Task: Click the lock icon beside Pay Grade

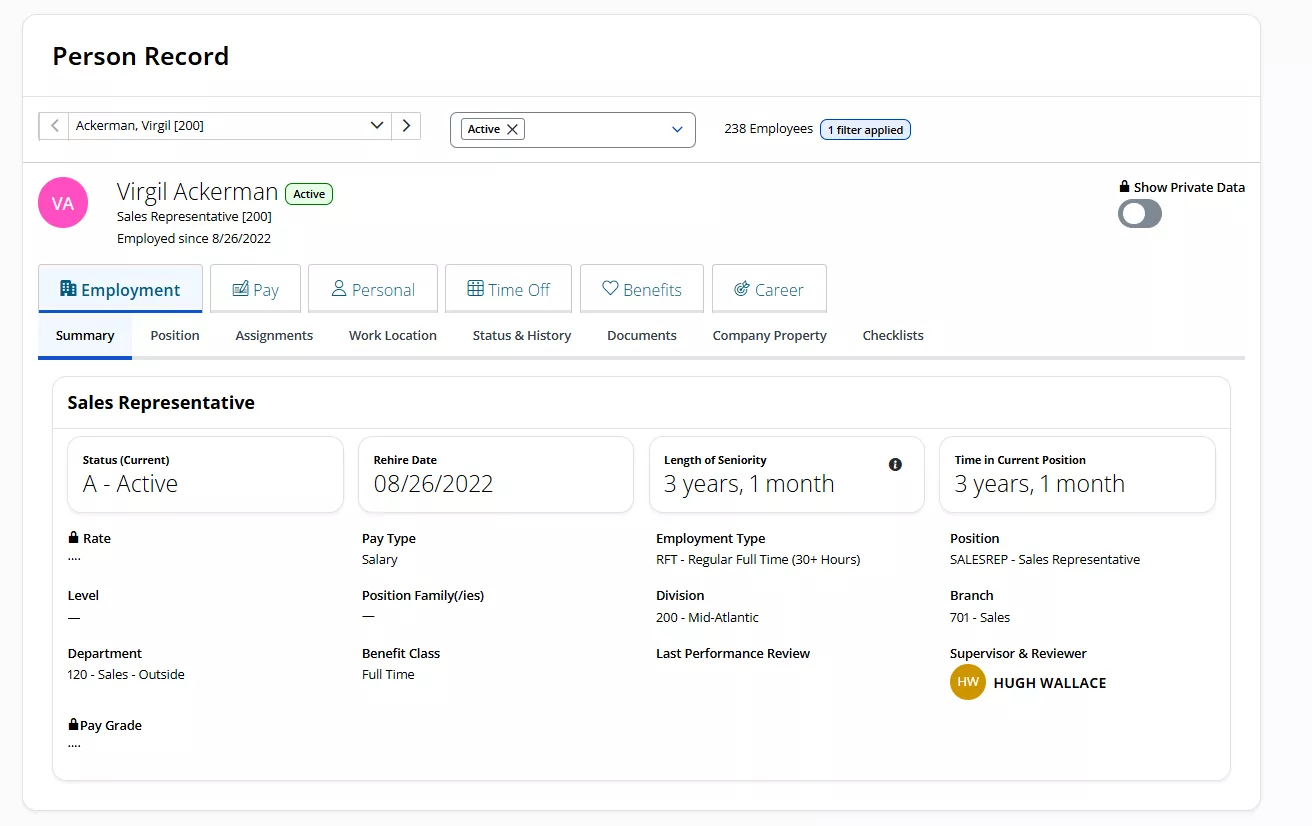Action: click(73, 725)
